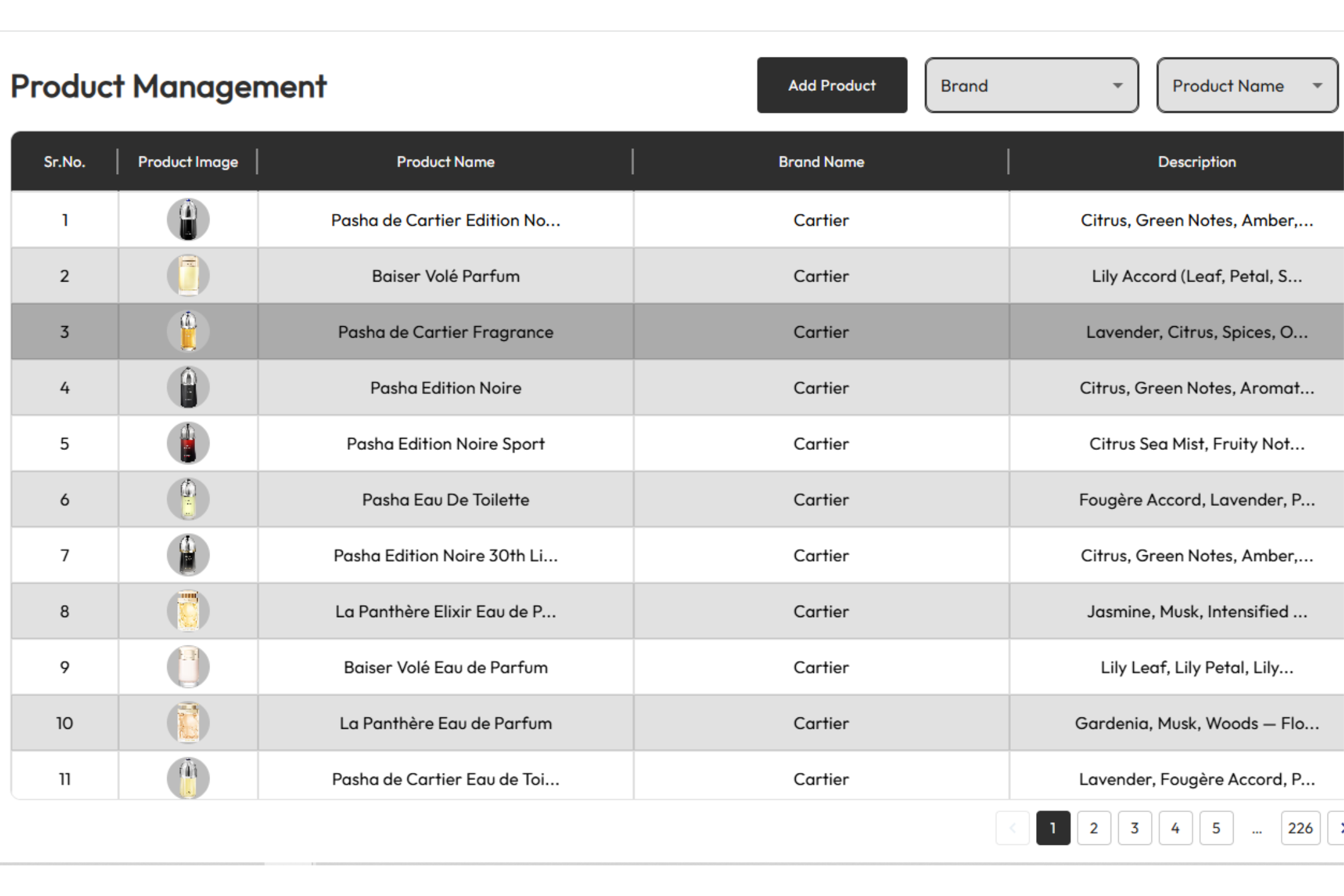Open product image for Pasha Edition Noire 30th Li...

(188, 555)
